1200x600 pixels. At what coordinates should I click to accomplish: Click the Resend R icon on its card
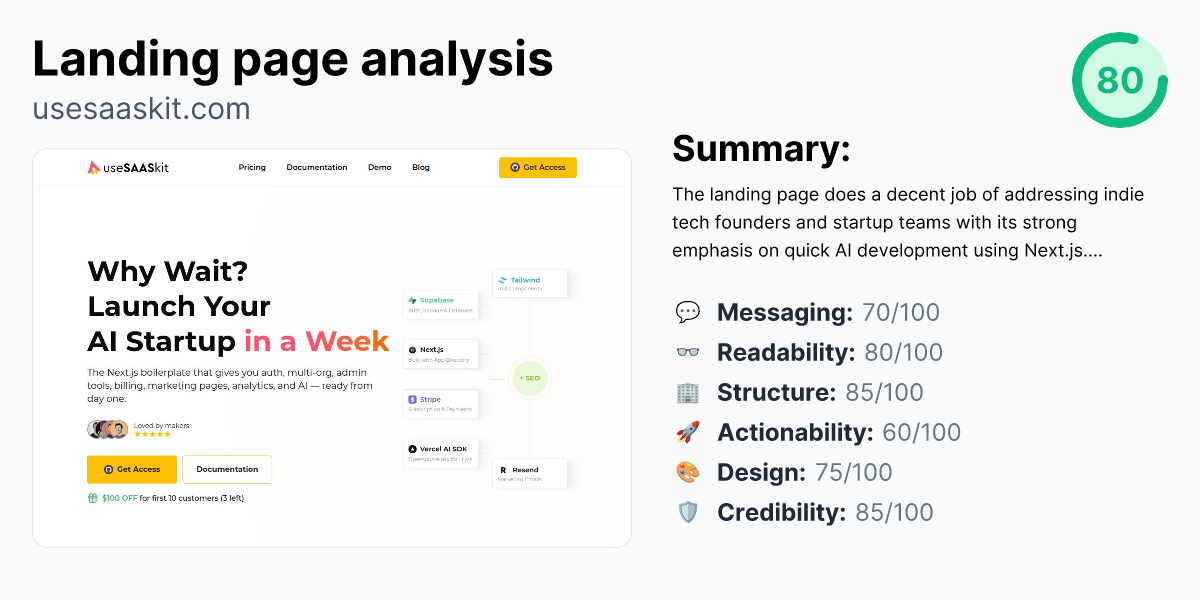point(503,470)
